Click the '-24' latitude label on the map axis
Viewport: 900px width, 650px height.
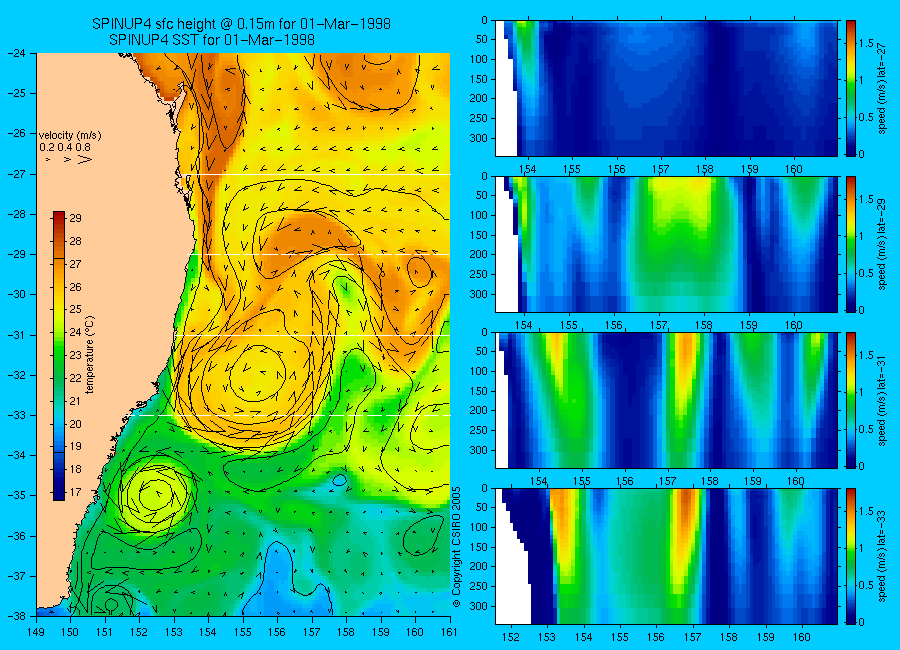[x=17, y=53]
